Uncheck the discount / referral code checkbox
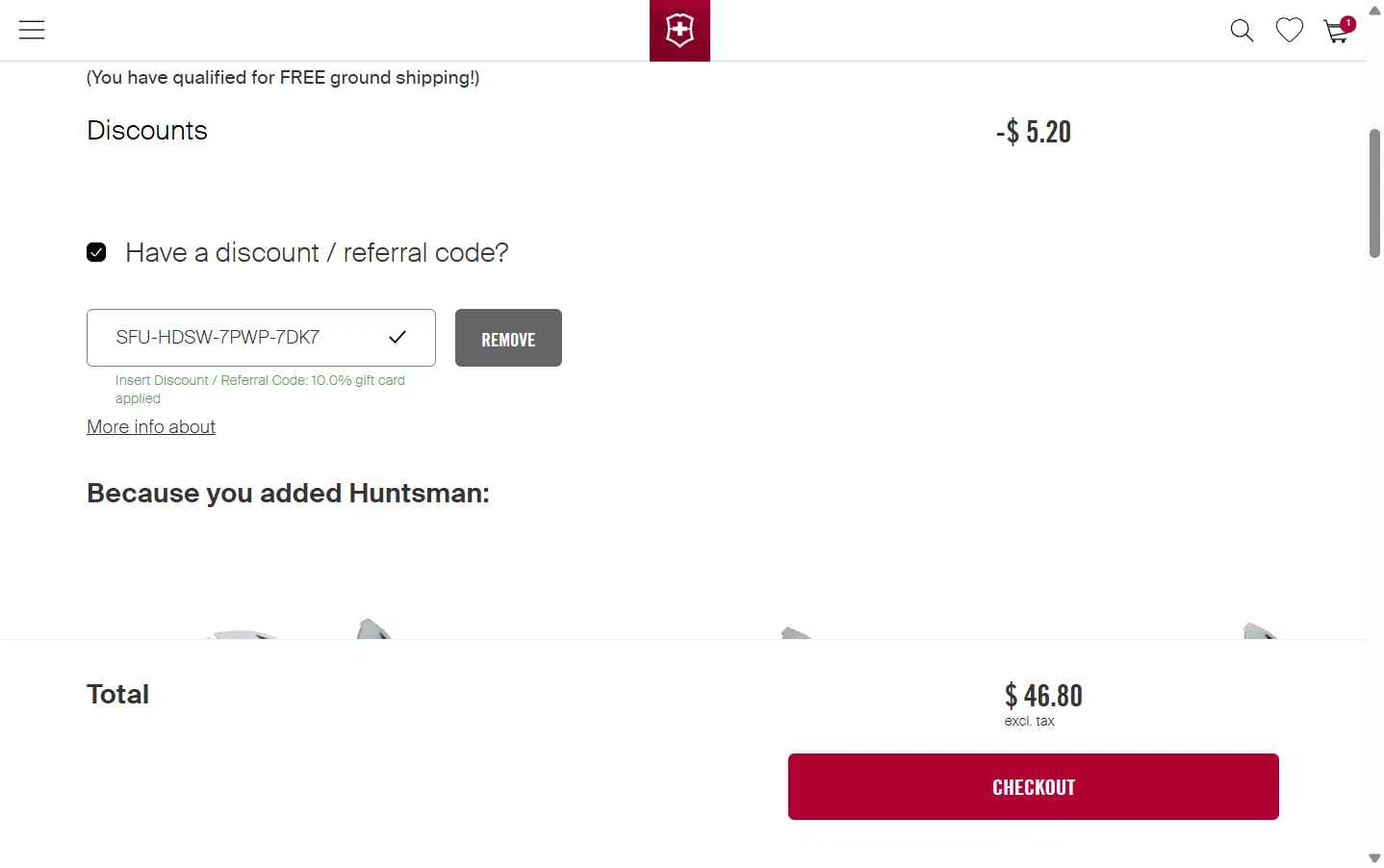Viewport: 1384px width, 868px height. [x=96, y=252]
